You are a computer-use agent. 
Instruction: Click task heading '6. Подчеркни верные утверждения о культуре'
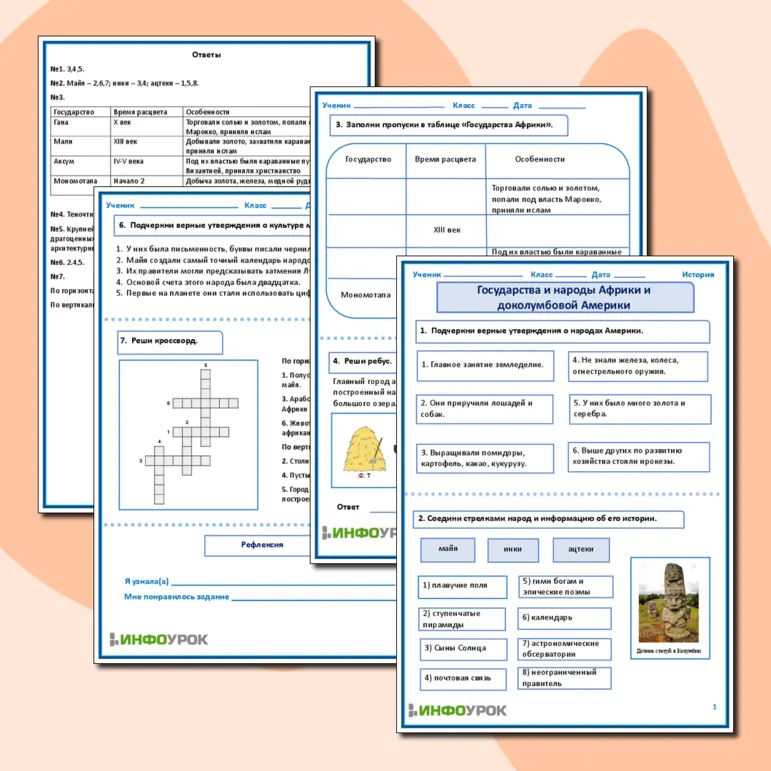click(x=214, y=226)
